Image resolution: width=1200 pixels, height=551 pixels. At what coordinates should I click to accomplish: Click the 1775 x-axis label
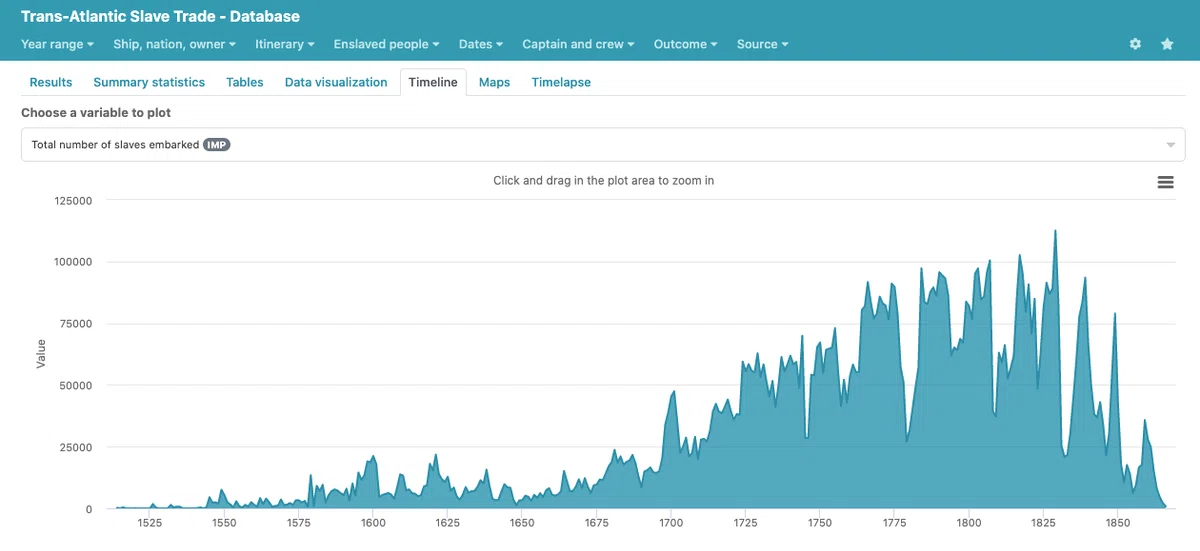click(x=894, y=523)
